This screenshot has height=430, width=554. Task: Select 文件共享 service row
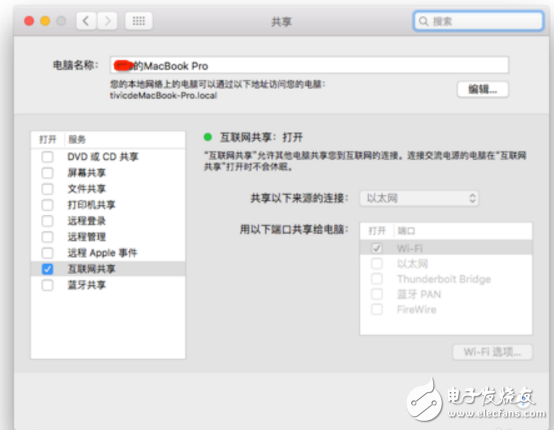[108, 189]
